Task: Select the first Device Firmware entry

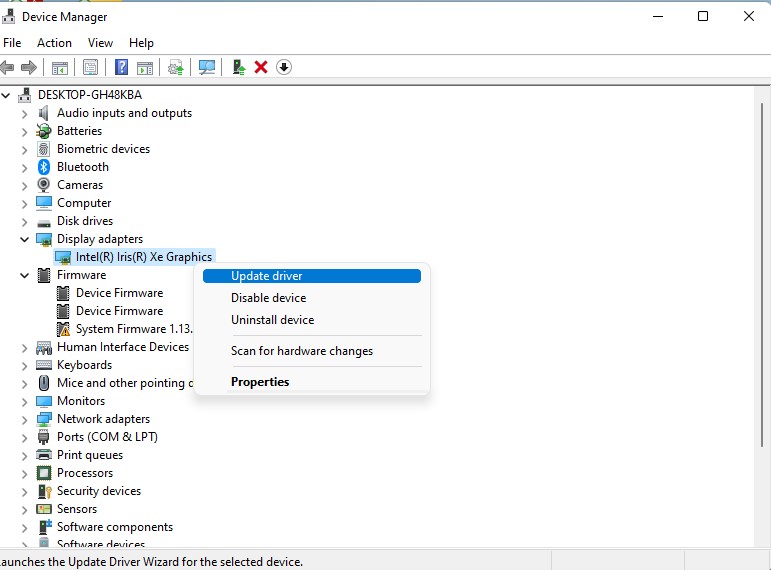Action: (x=119, y=293)
